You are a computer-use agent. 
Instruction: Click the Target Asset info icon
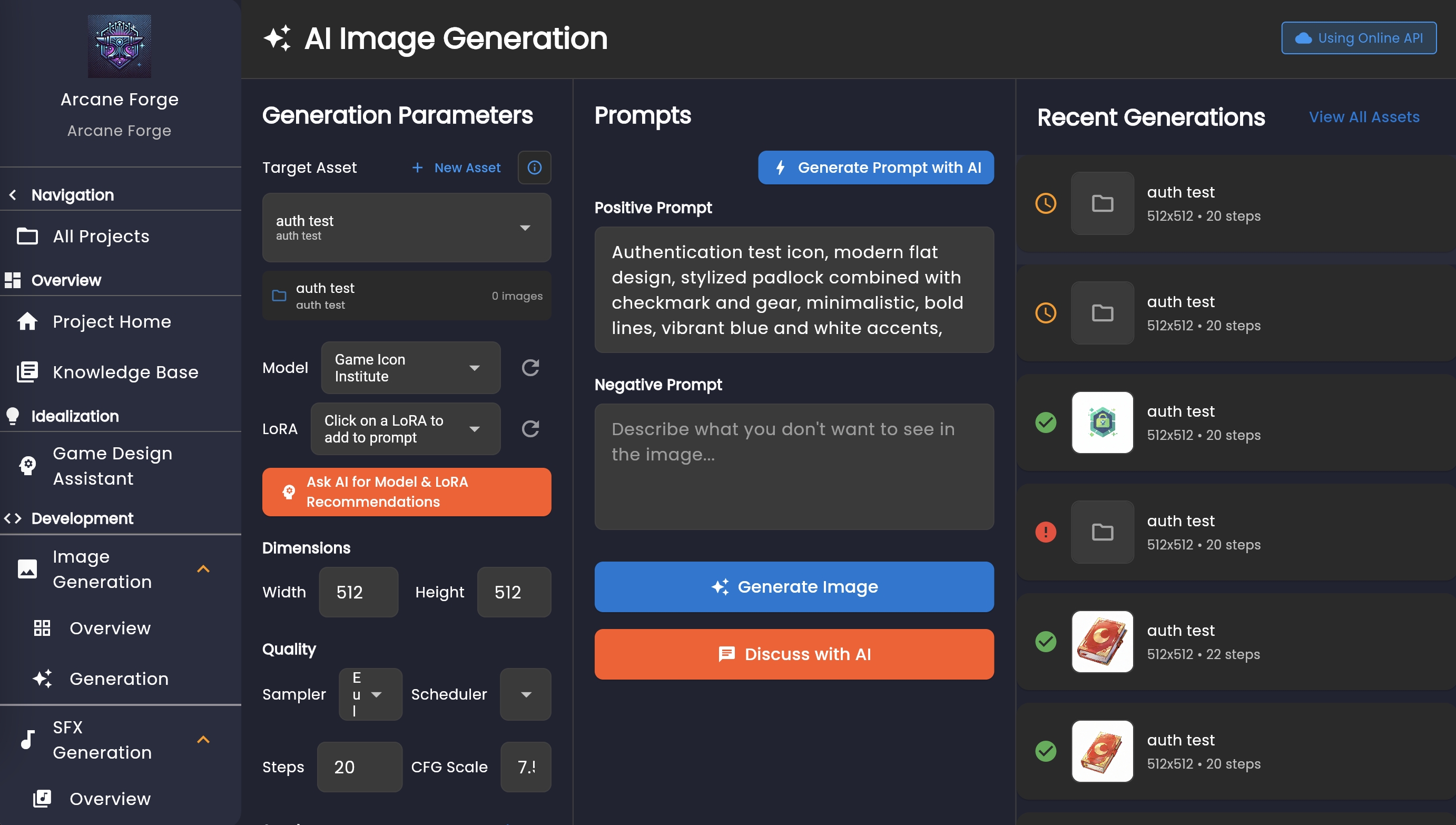534,167
